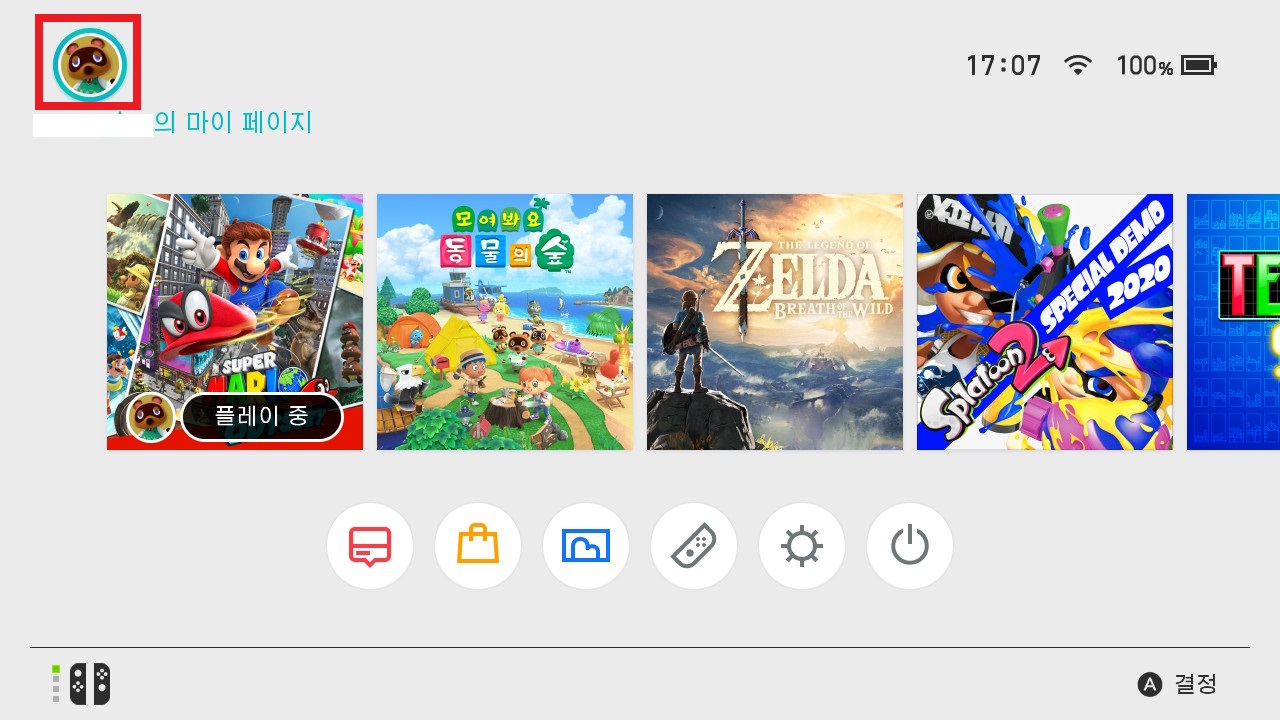Select the Sleep Mode power icon

910,546
